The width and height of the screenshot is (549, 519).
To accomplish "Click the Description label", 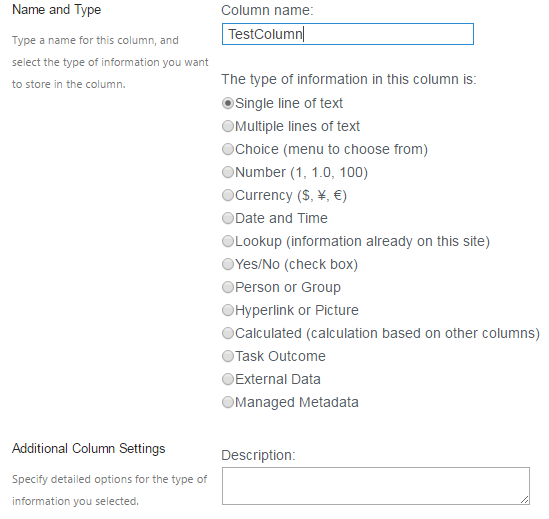I will pyautogui.click(x=258, y=455).
